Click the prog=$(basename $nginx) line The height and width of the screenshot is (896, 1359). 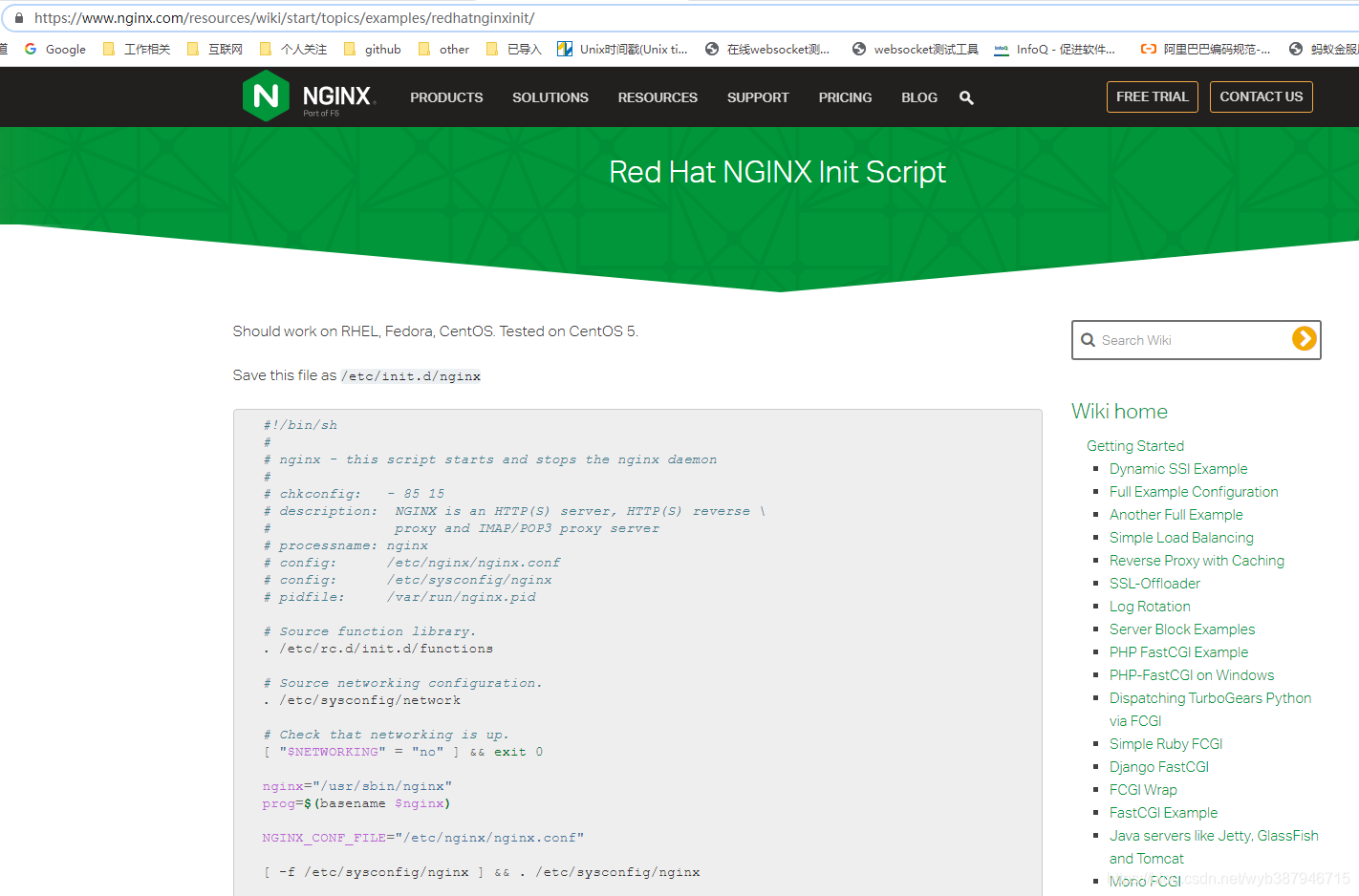coord(356,803)
